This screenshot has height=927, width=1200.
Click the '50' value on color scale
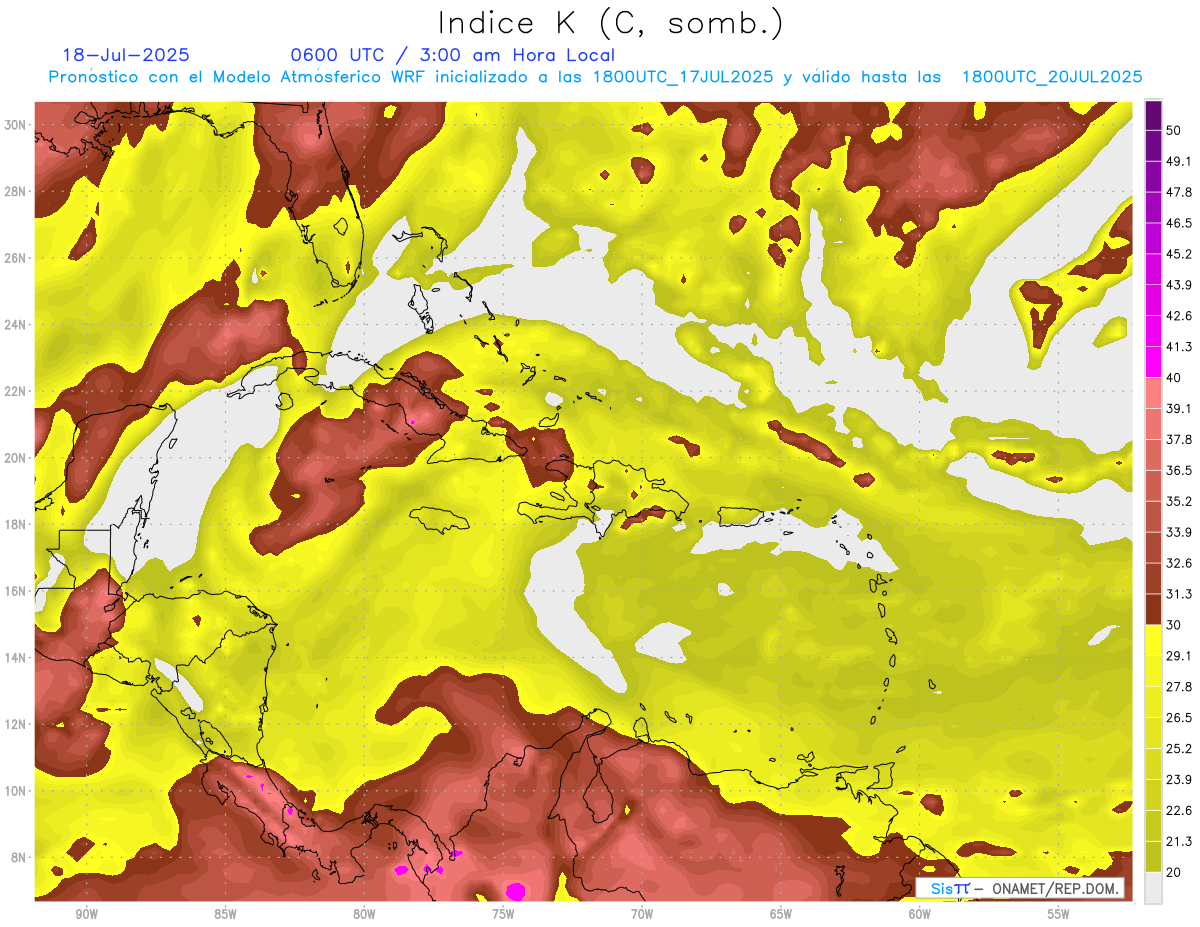click(x=1175, y=130)
